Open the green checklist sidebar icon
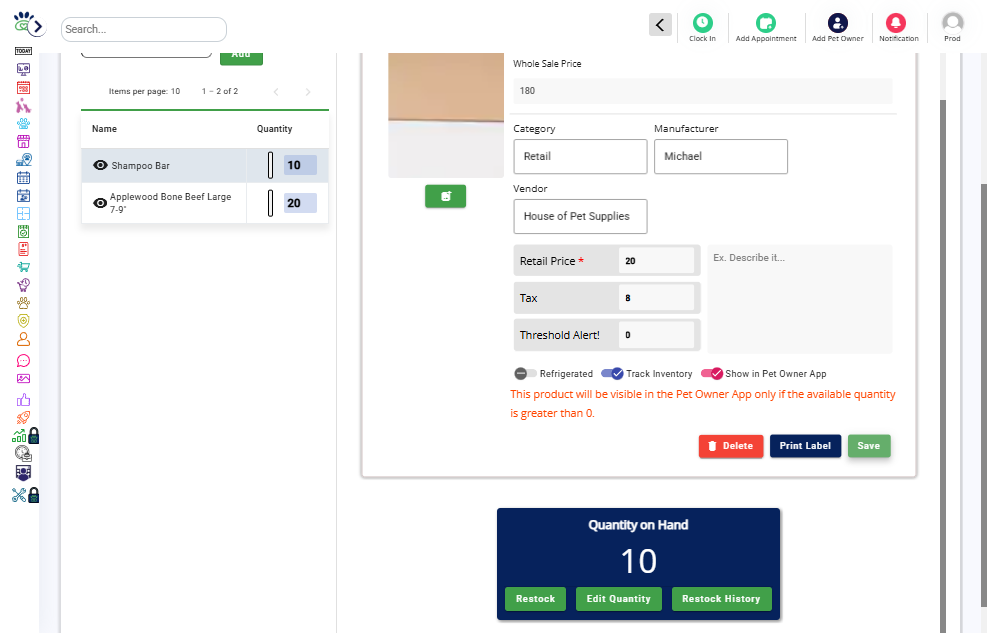This screenshot has height=633, width=987. coord(23,232)
